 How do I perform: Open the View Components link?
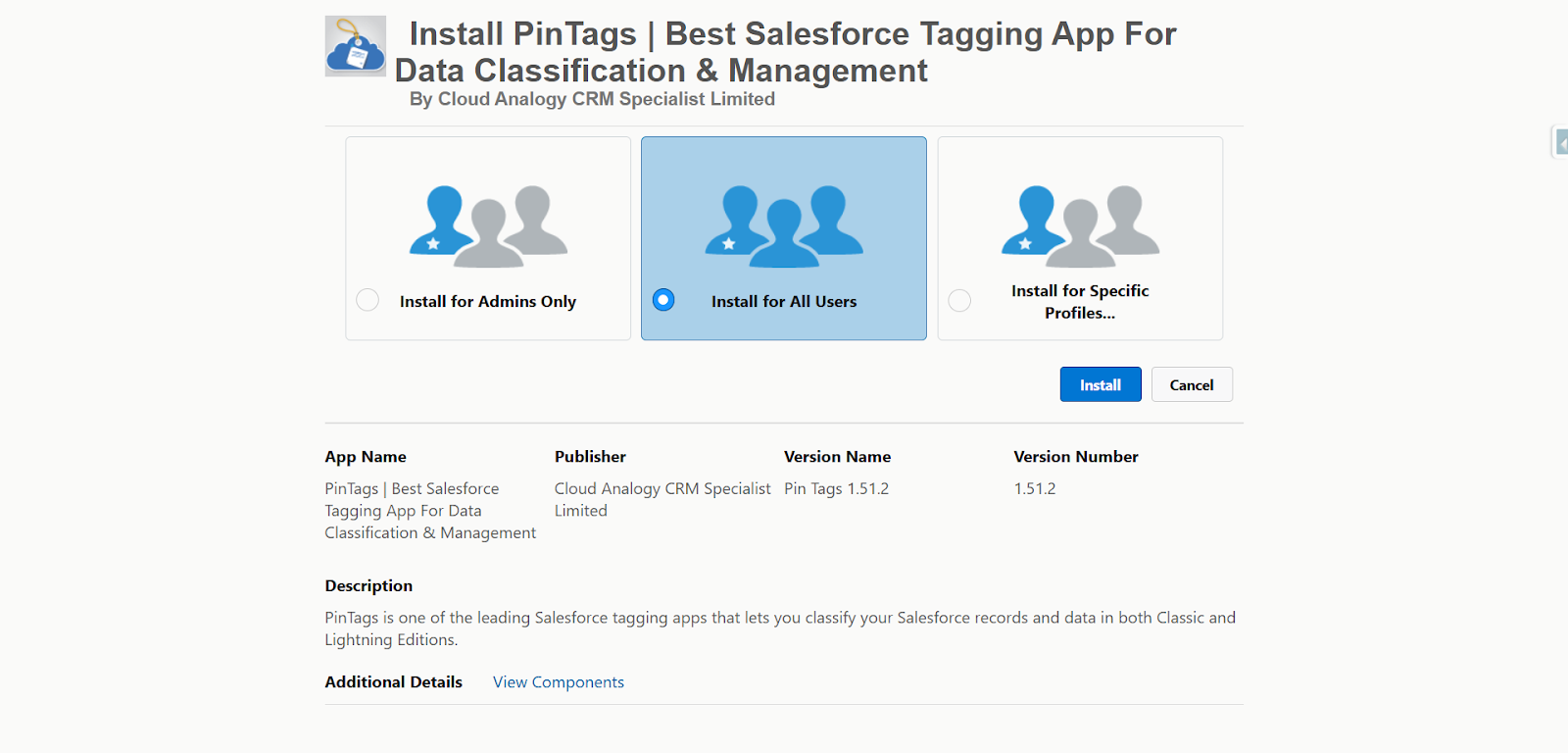click(558, 682)
